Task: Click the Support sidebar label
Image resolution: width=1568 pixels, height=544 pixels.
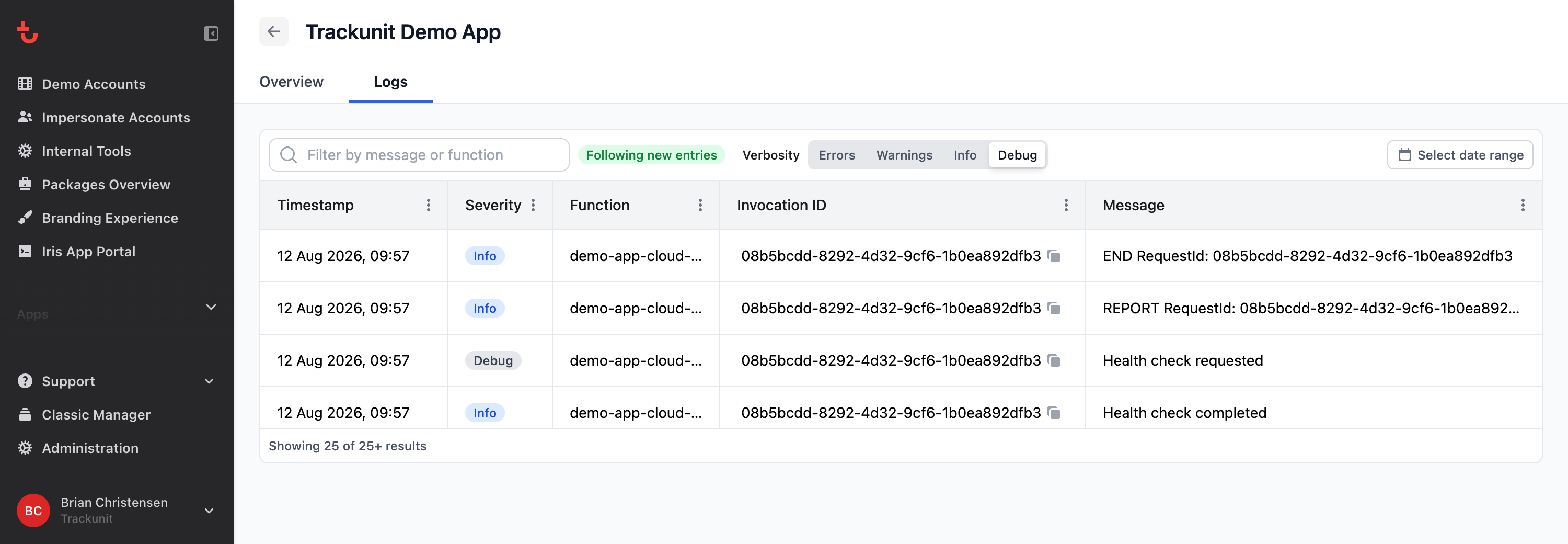Action: click(x=69, y=381)
